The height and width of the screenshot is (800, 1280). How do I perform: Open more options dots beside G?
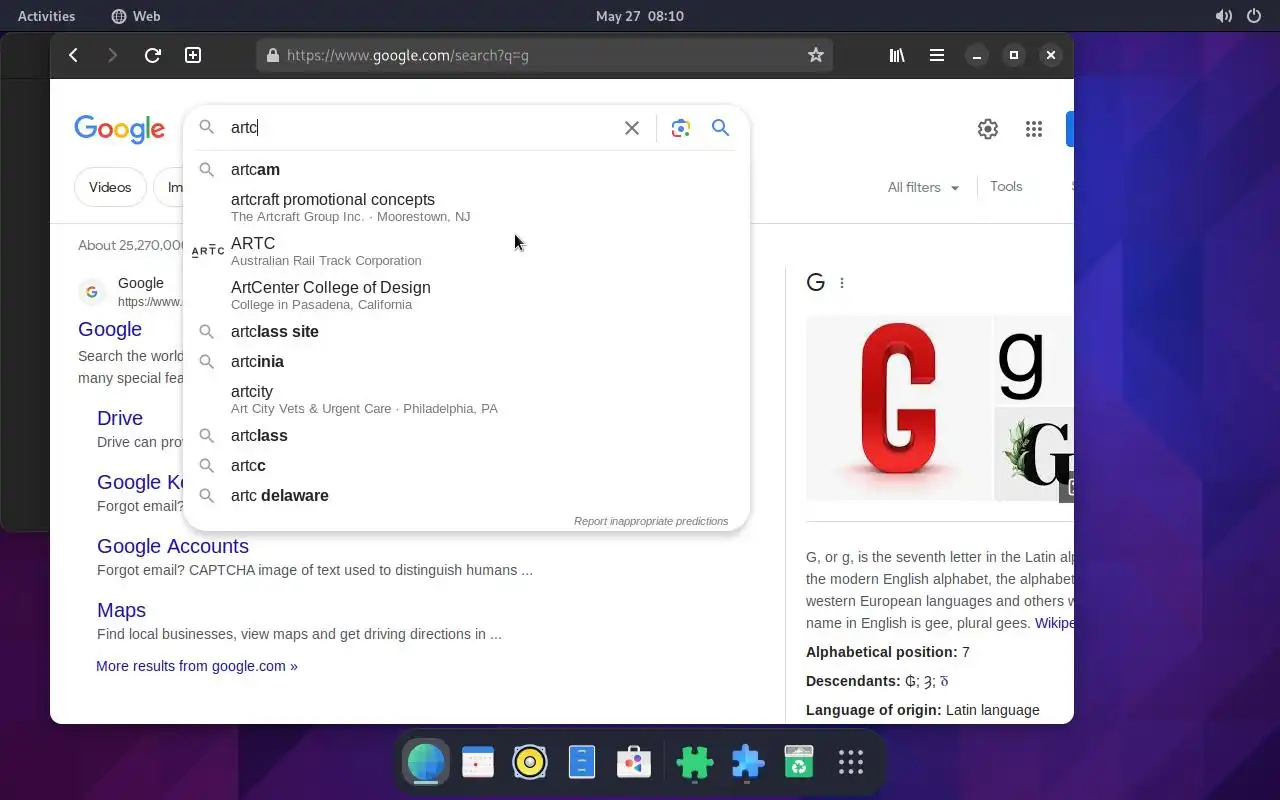tap(842, 283)
